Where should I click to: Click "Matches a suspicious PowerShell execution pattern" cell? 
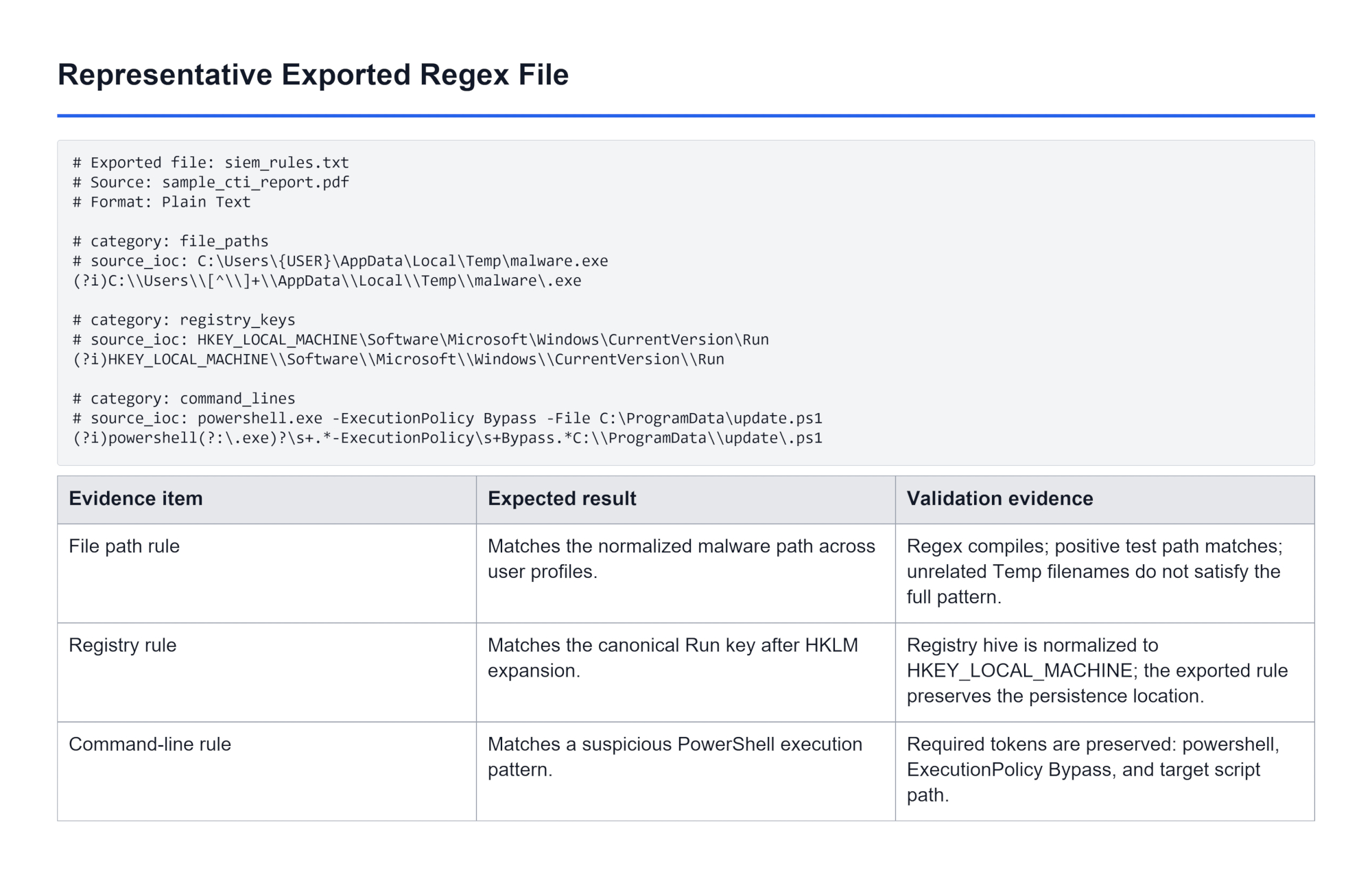[x=686, y=771]
